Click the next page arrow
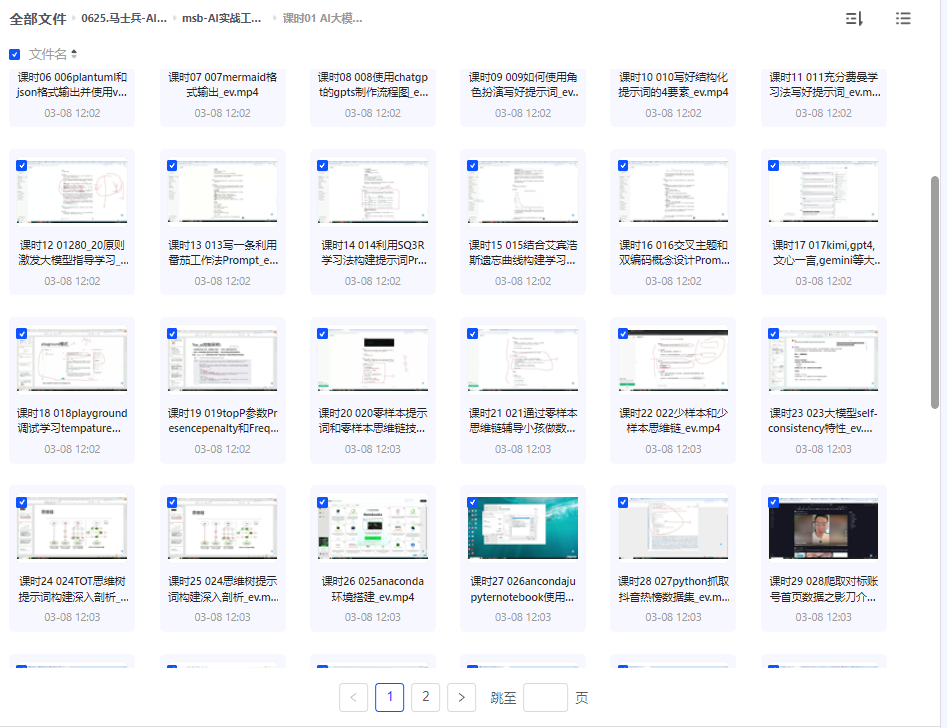The height and width of the screenshot is (728, 947). coord(461,697)
